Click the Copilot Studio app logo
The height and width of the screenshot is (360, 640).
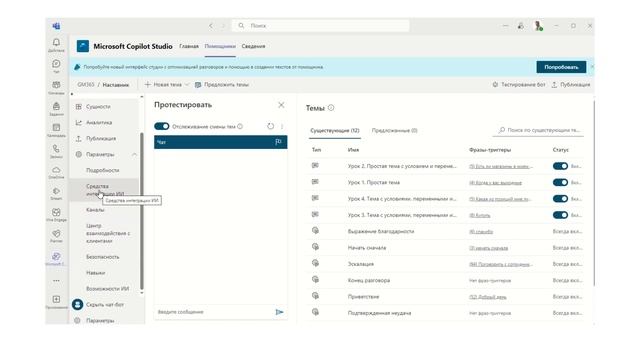[82, 46]
